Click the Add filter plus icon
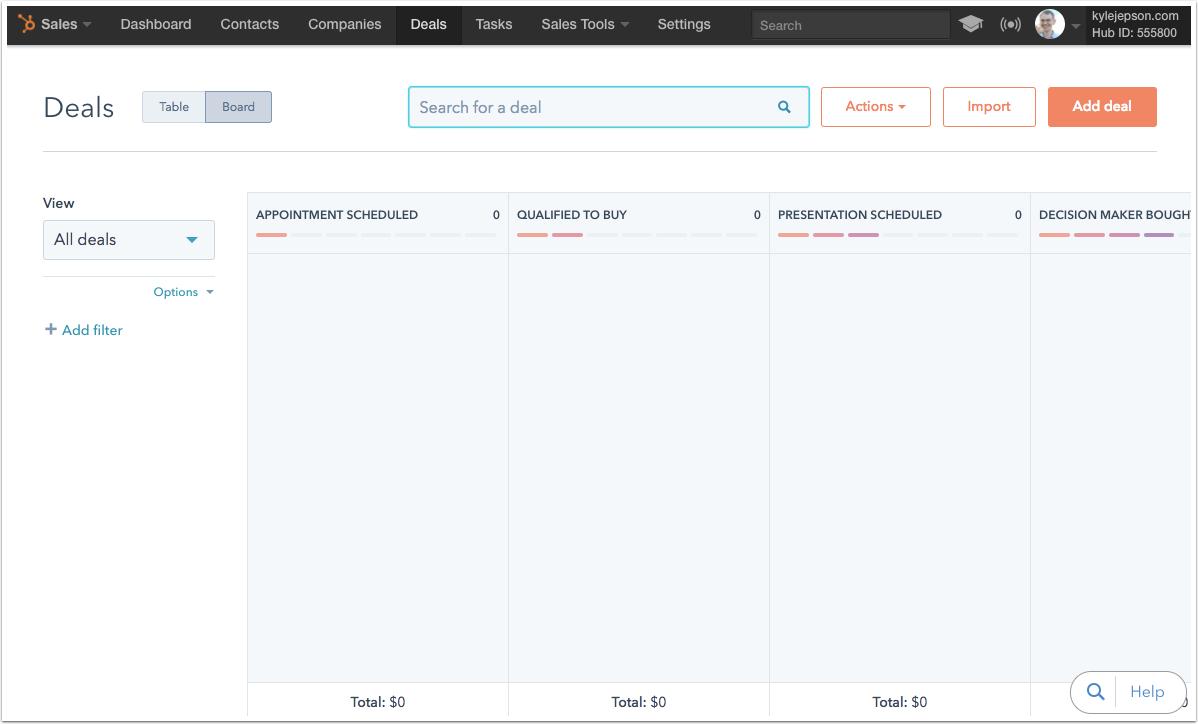This screenshot has height=724, width=1198. (x=50, y=330)
